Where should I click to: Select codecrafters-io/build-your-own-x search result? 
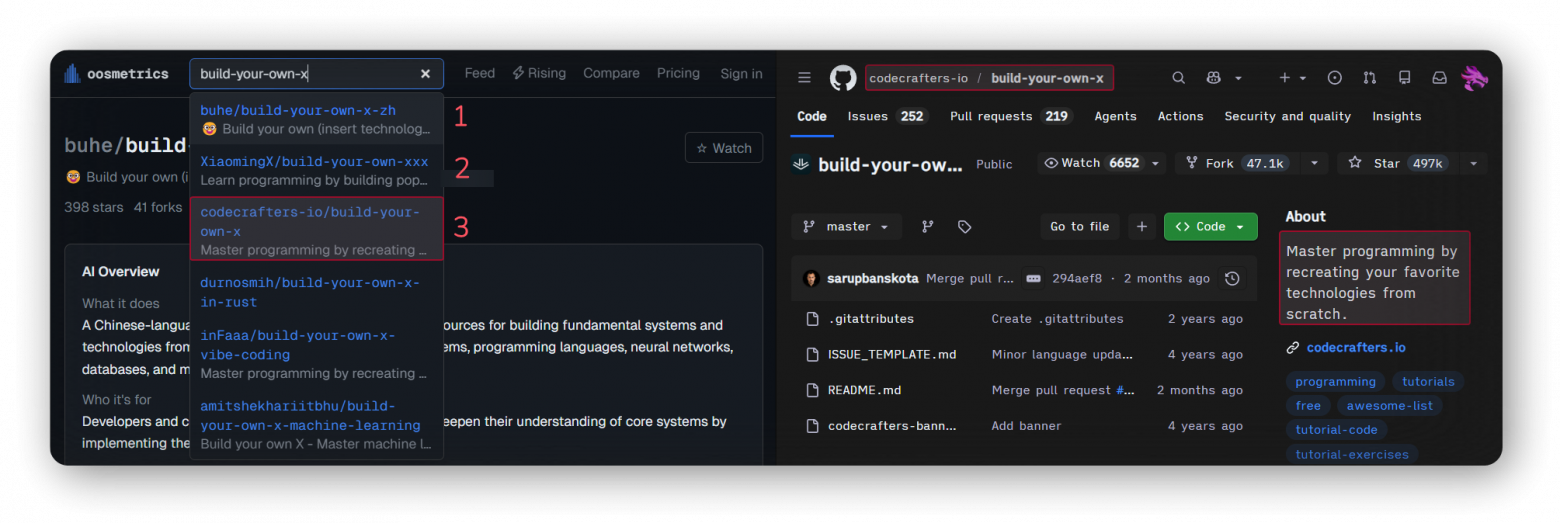[x=316, y=228]
